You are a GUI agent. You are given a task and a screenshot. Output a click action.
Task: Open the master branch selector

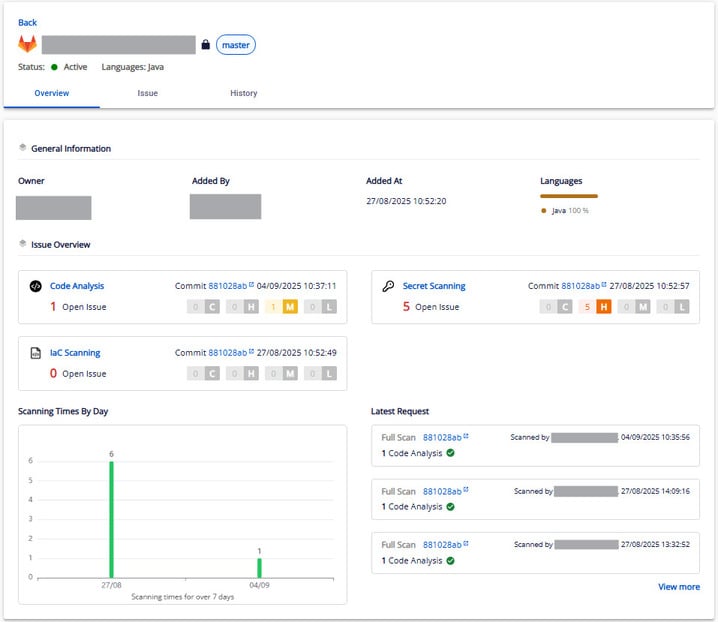pyautogui.click(x=236, y=45)
